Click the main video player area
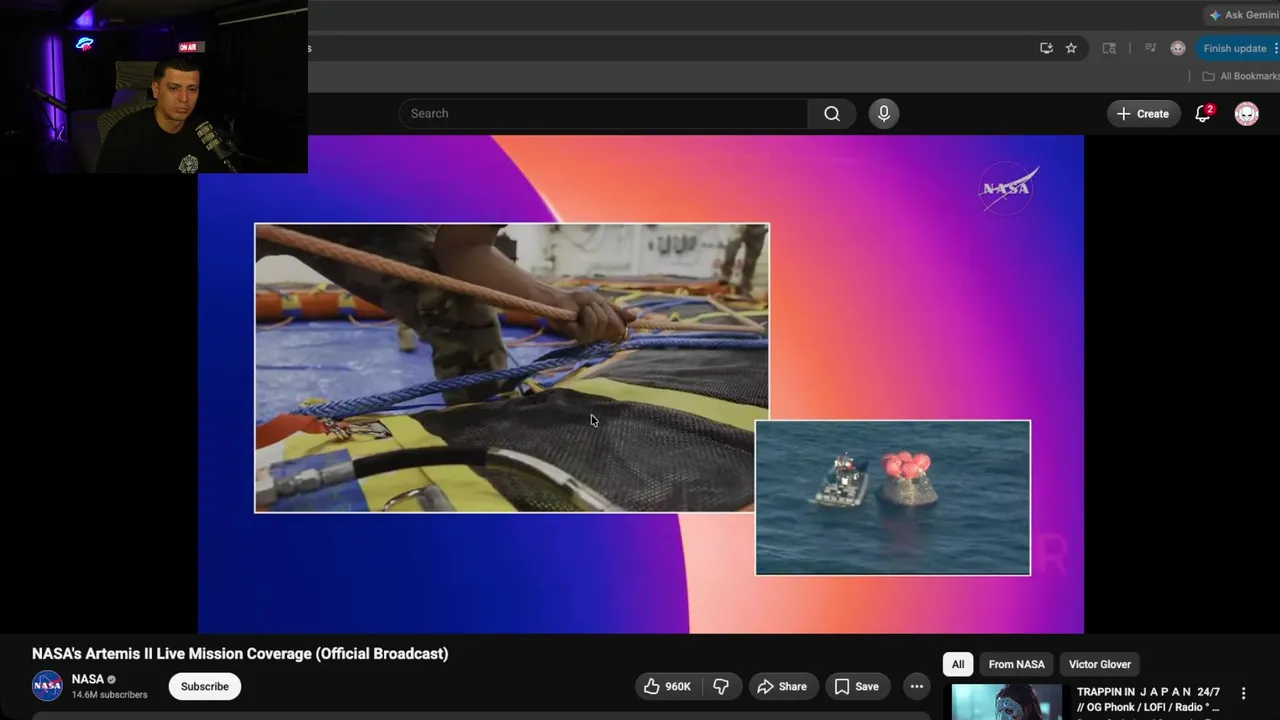This screenshot has height=720, width=1280. point(641,384)
